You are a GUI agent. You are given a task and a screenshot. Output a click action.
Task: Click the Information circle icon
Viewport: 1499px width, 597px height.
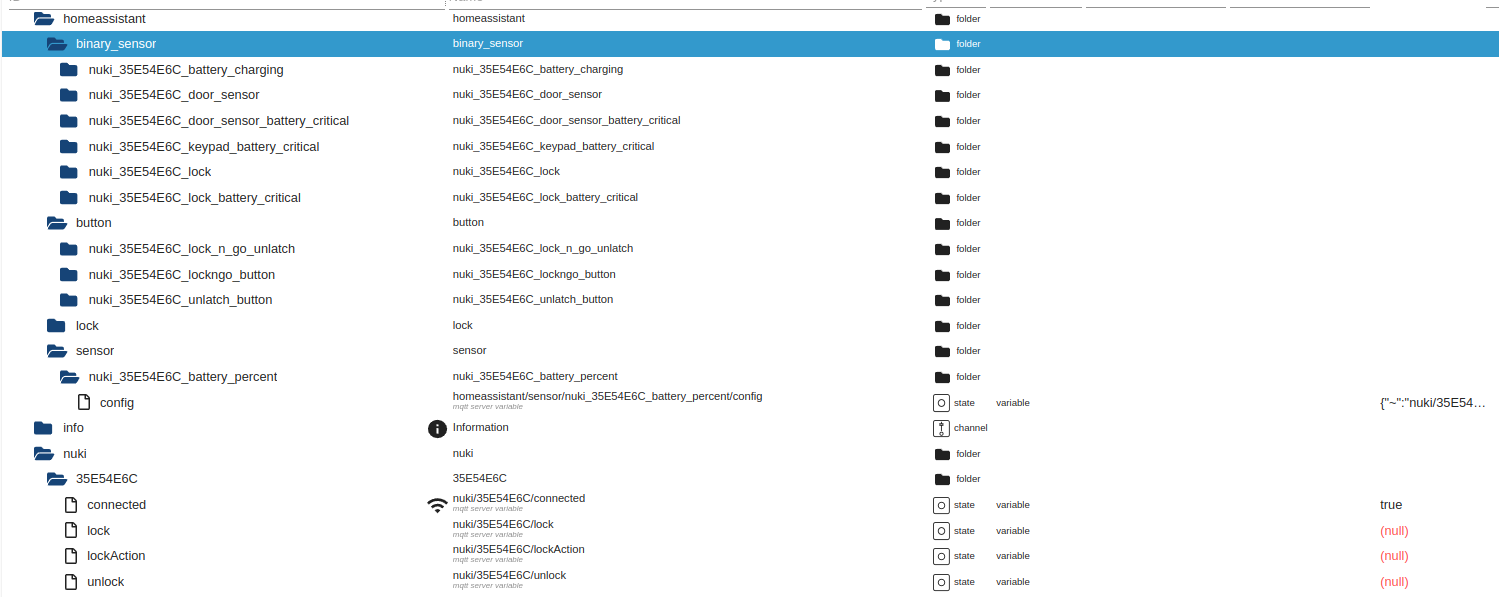pyautogui.click(x=437, y=429)
